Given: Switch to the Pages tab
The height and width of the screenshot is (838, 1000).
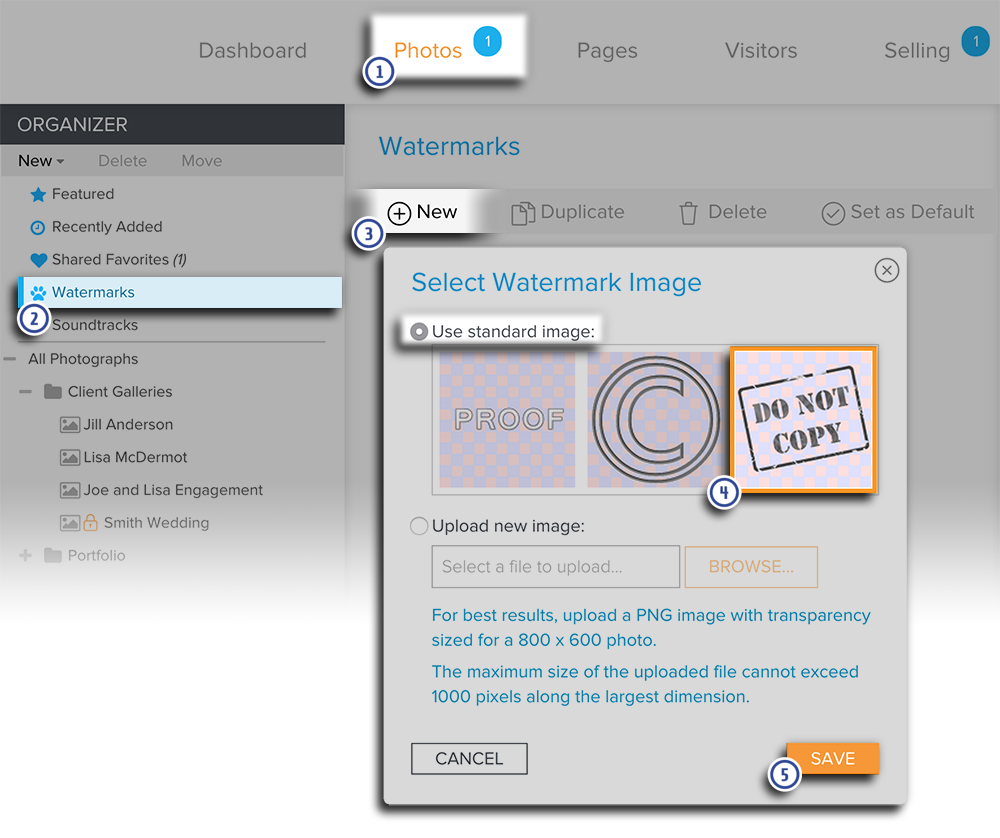Looking at the screenshot, I should tap(607, 50).
